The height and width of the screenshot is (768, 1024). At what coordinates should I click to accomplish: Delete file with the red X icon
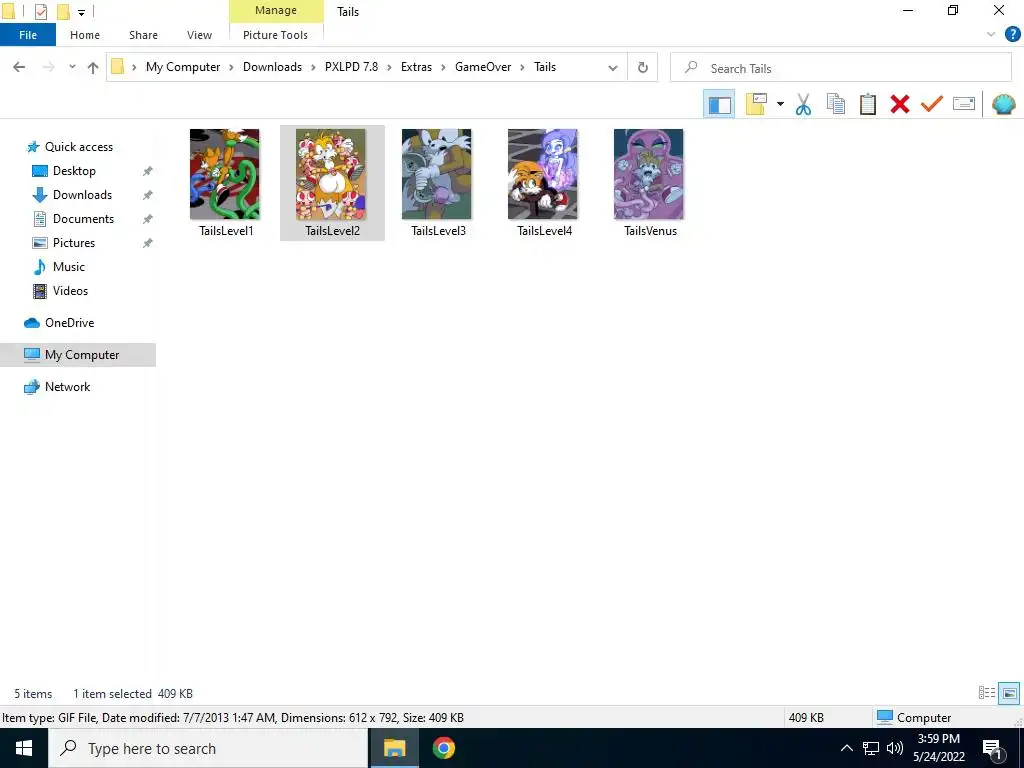point(900,104)
